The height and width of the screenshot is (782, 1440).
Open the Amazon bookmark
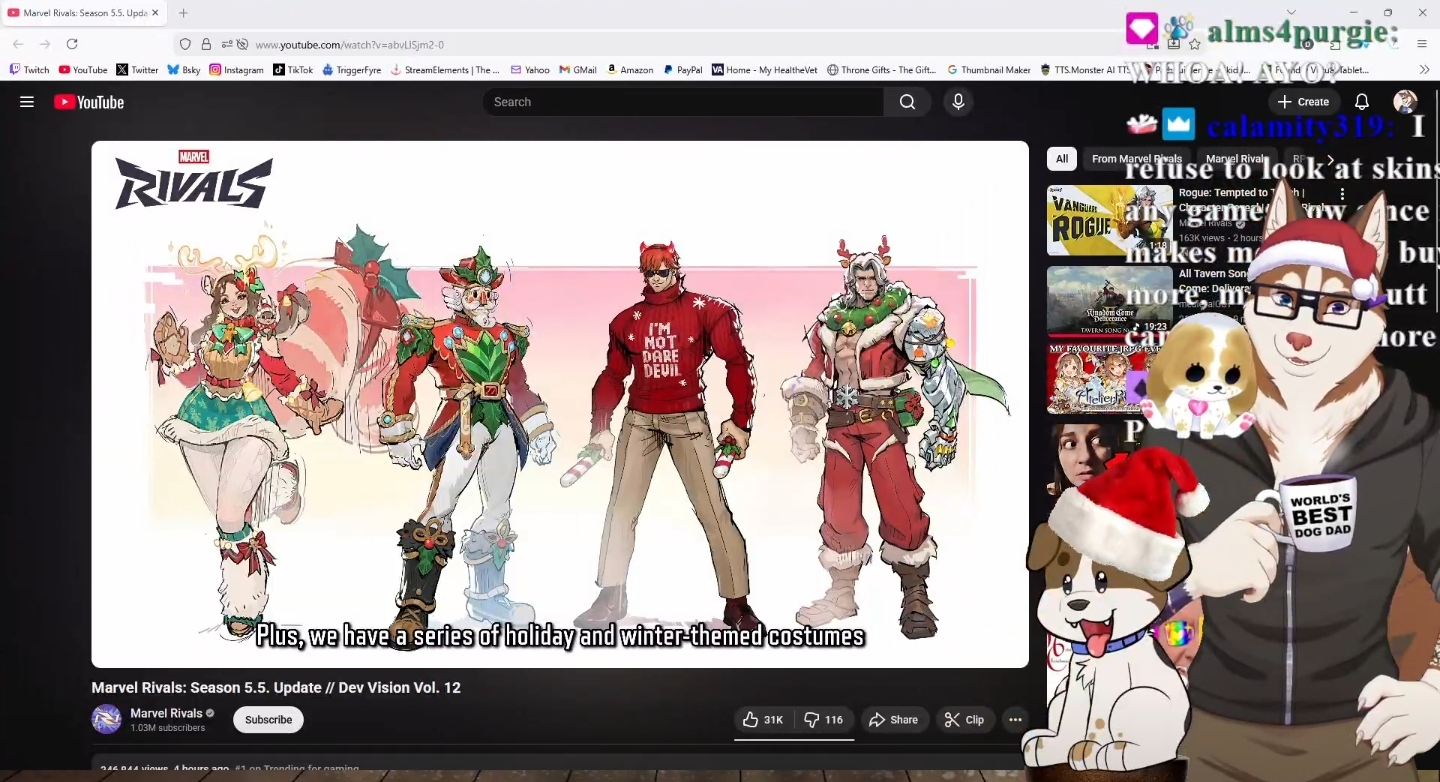630,70
